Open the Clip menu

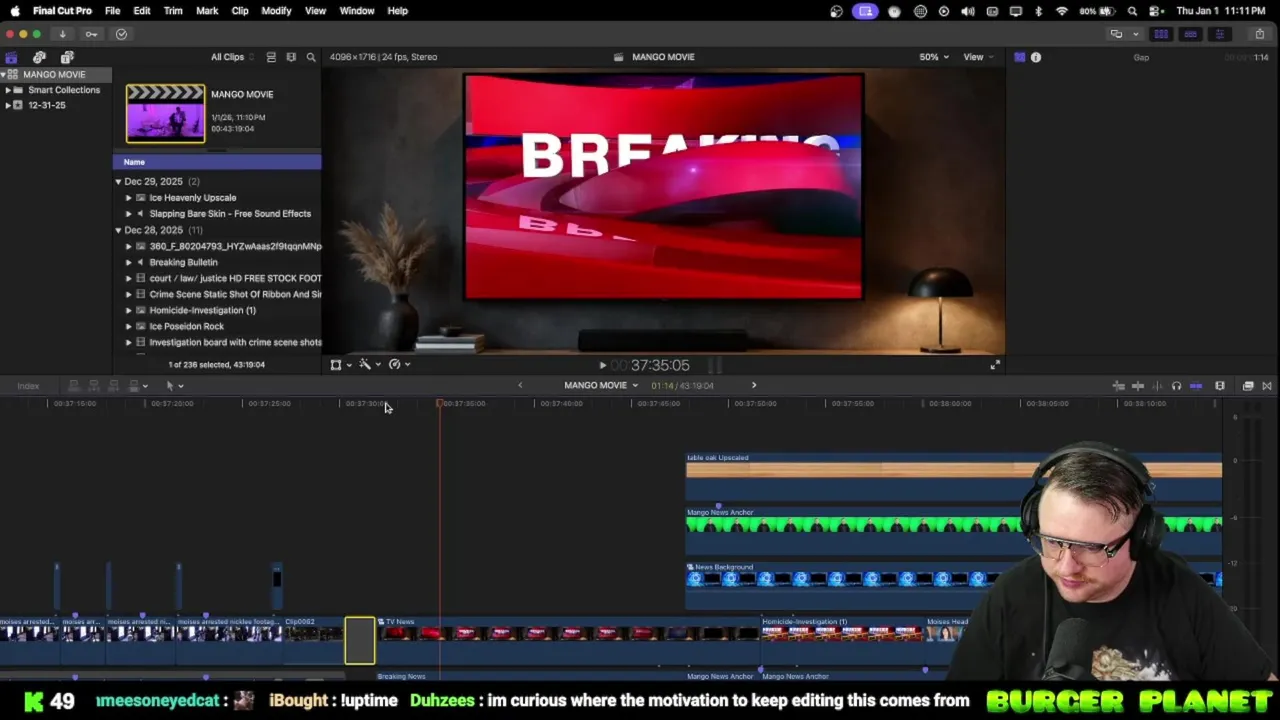pos(240,11)
